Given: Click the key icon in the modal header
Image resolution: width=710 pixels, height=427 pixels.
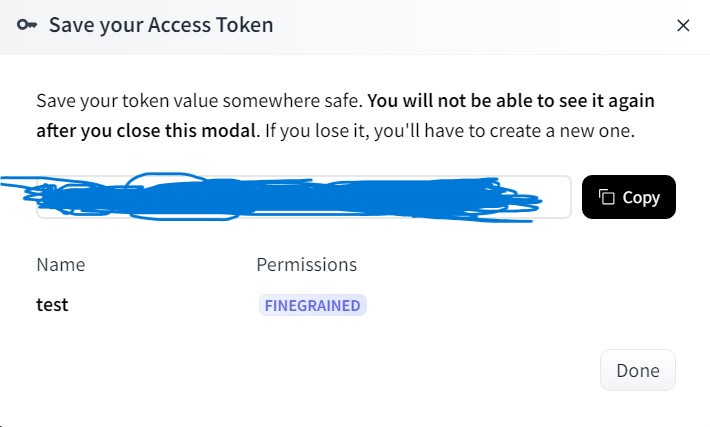Looking at the screenshot, I should tap(27, 25).
